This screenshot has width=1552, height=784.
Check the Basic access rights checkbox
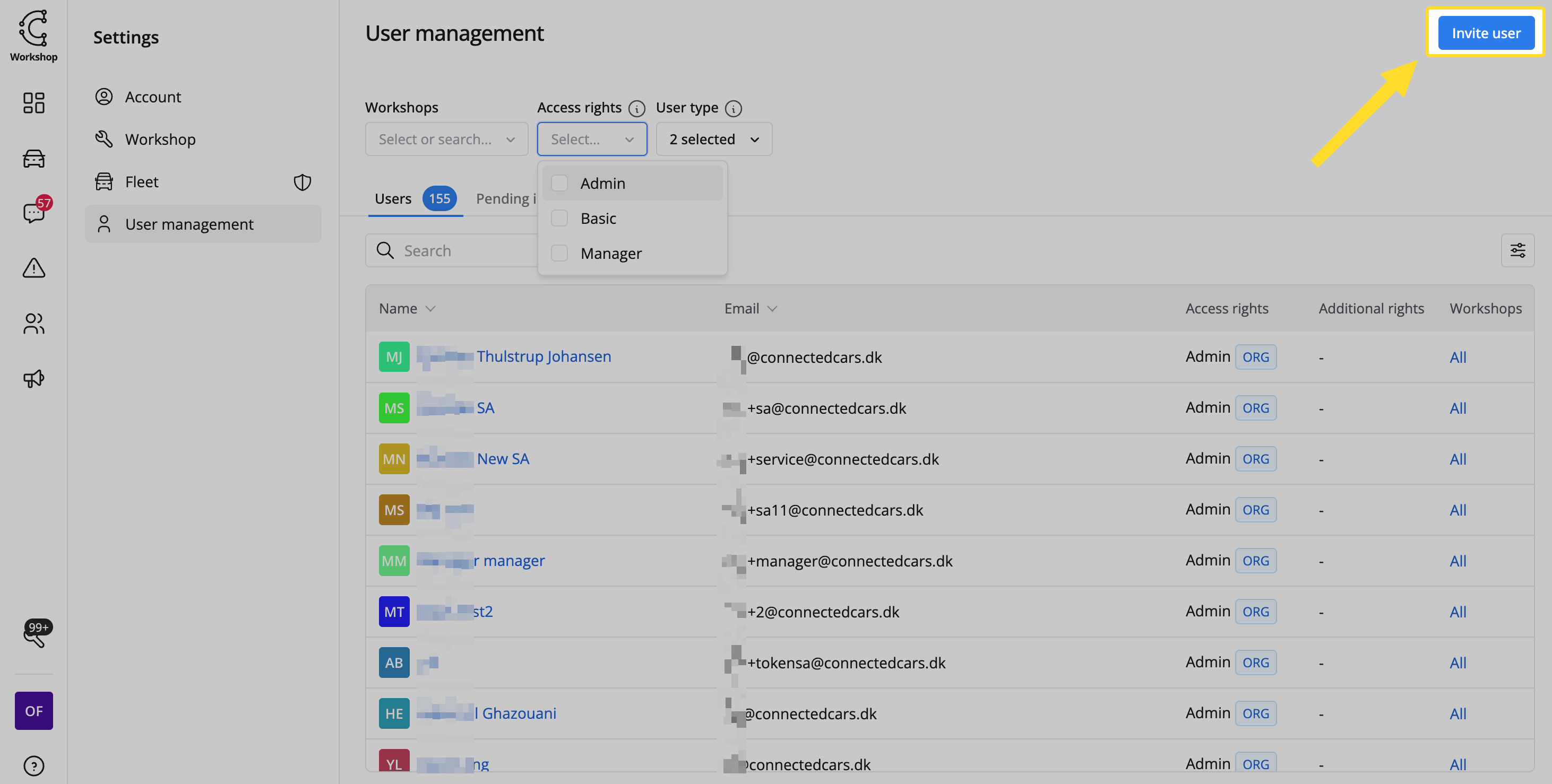pyautogui.click(x=559, y=218)
